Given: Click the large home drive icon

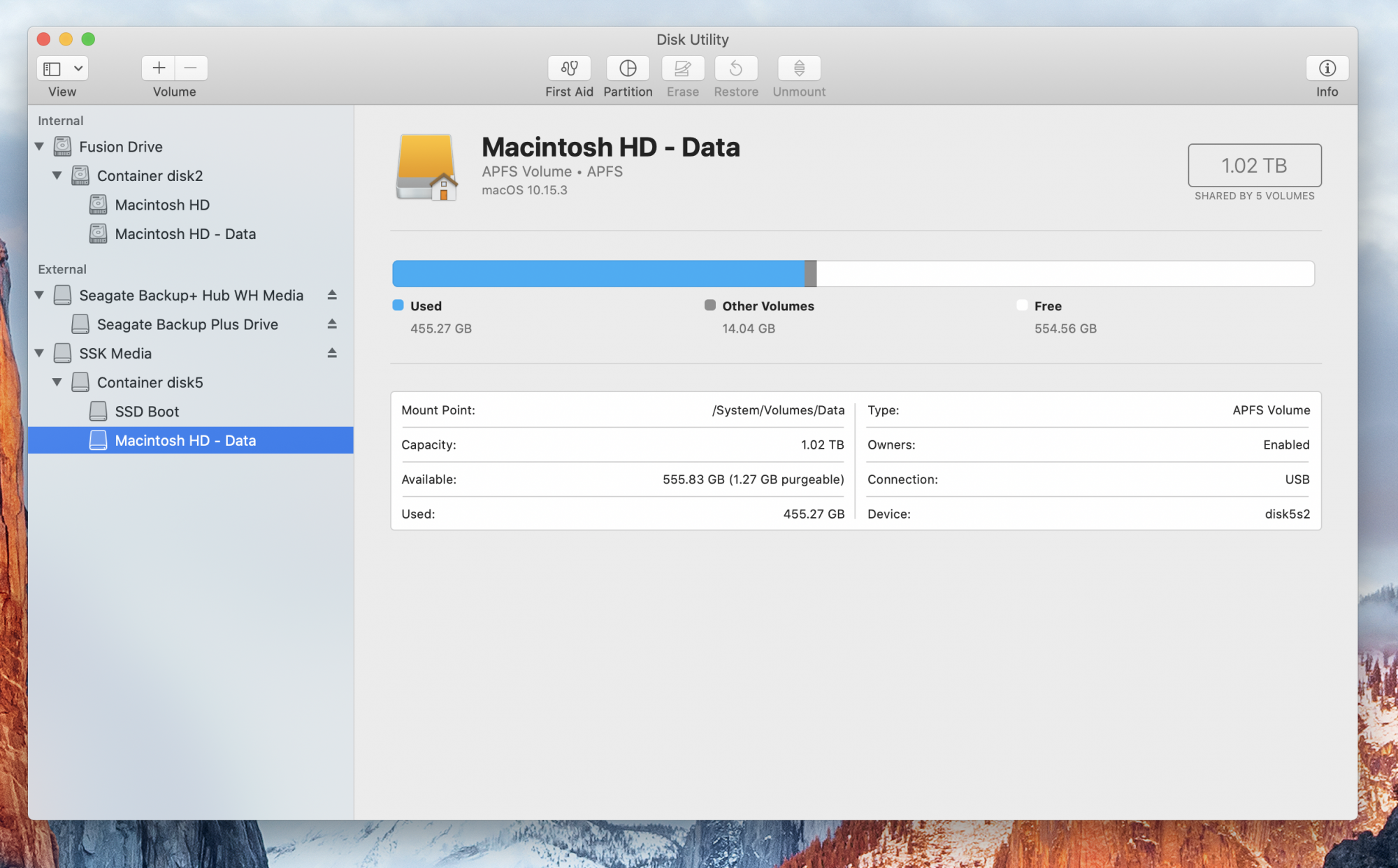Looking at the screenshot, I should click(x=426, y=167).
